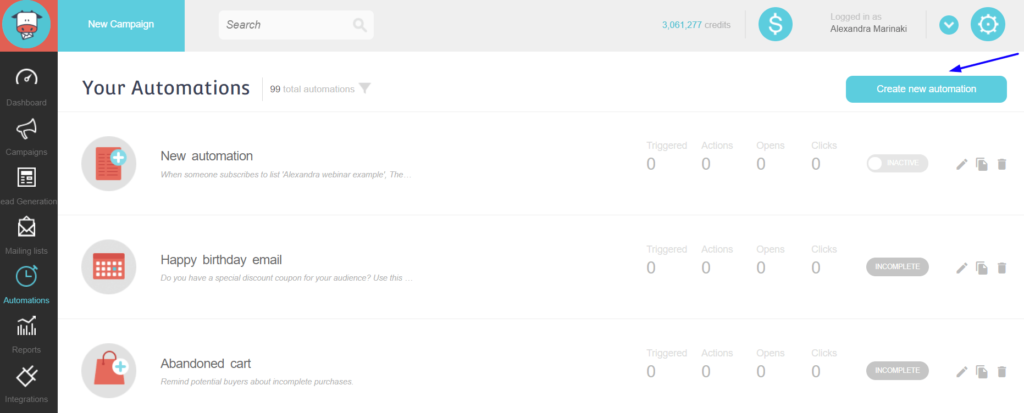Click Happy birthday email's description text
The height and width of the screenshot is (413, 1024).
tap(287, 278)
